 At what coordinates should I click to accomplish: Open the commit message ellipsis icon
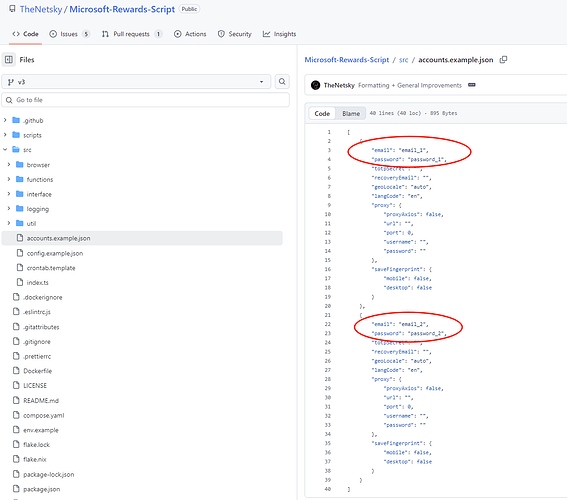coord(472,85)
